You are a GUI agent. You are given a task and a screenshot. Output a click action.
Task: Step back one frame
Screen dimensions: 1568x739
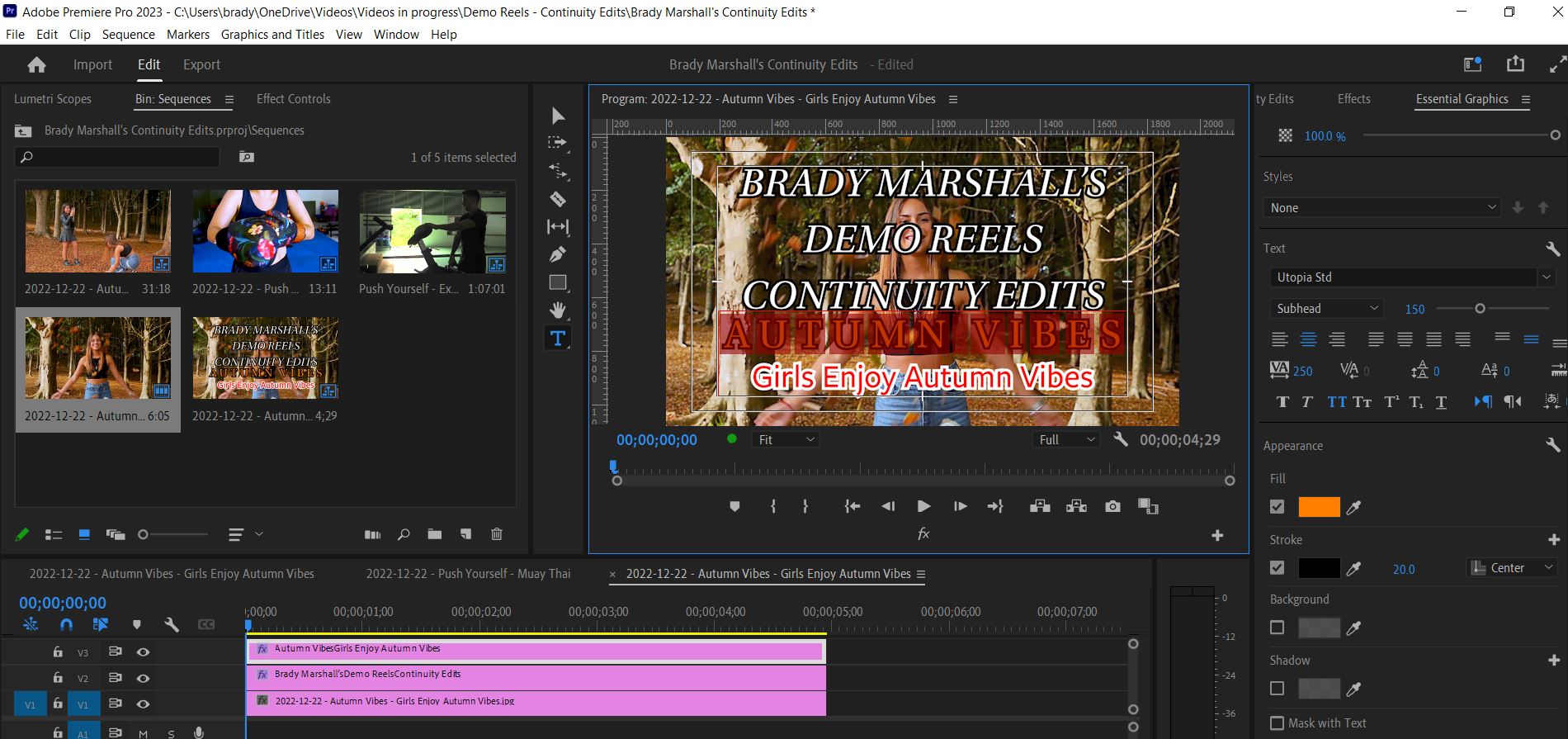click(x=888, y=506)
